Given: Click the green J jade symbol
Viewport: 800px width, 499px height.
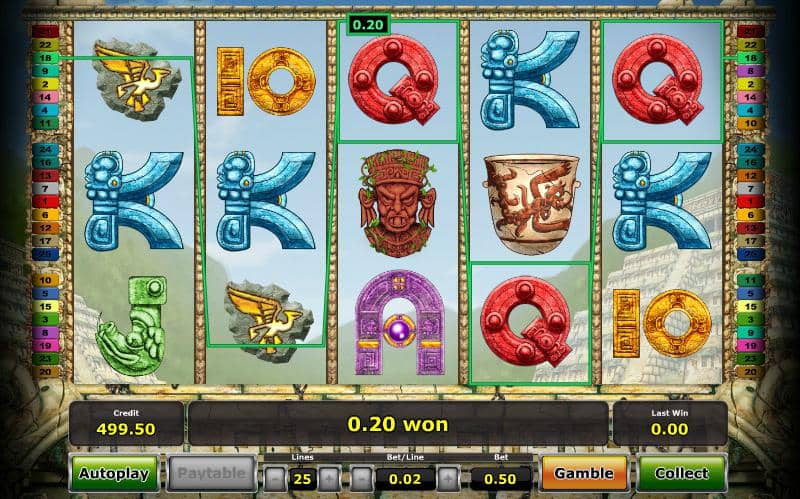Looking at the screenshot, I should [132, 327].
